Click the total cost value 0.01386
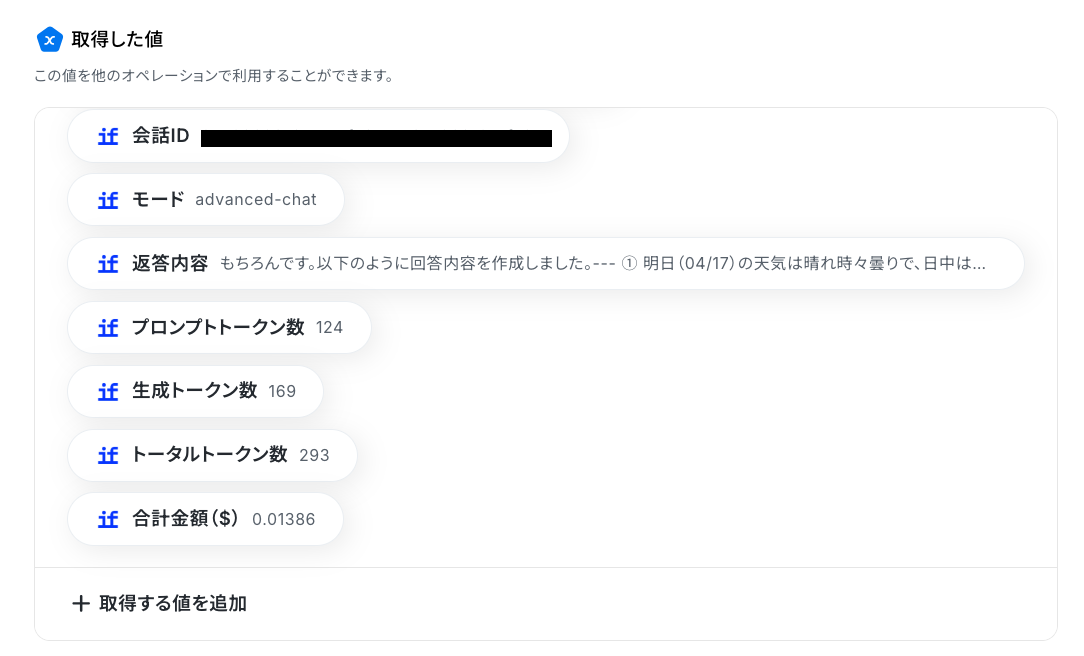Viewport: 1084px width, 656px height. pyautogui.click(x=283, y=520)
